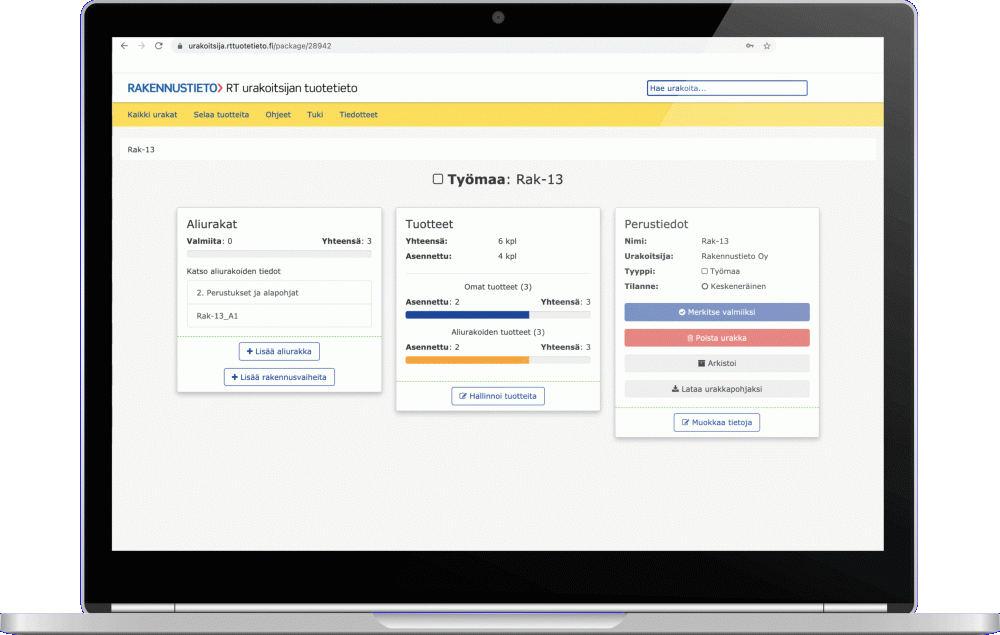This screenshot has height=635, width=1000.
Task: Click the Aliurakat Valmiita progress bar
Action: [x=279, y=254]
